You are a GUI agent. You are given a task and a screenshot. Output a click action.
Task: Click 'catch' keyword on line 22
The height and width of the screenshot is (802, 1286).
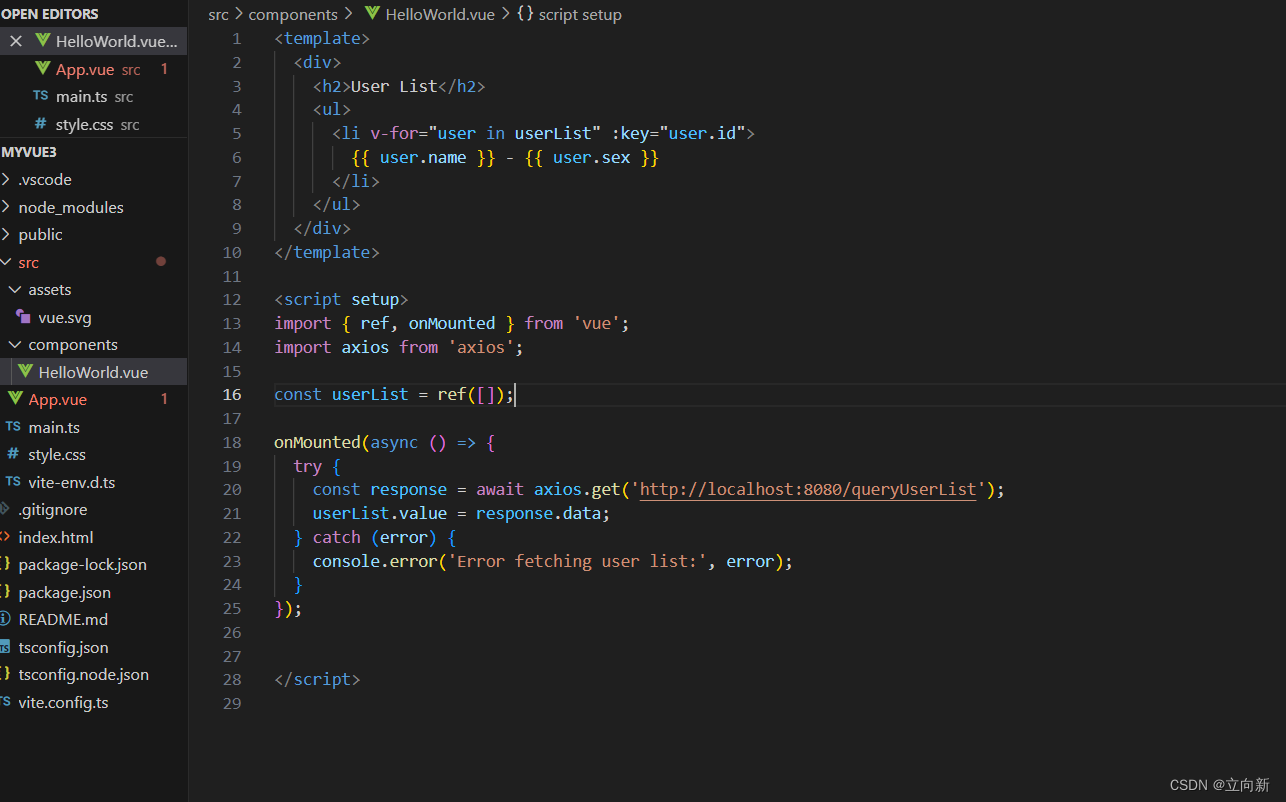click(x=337, y=537)
